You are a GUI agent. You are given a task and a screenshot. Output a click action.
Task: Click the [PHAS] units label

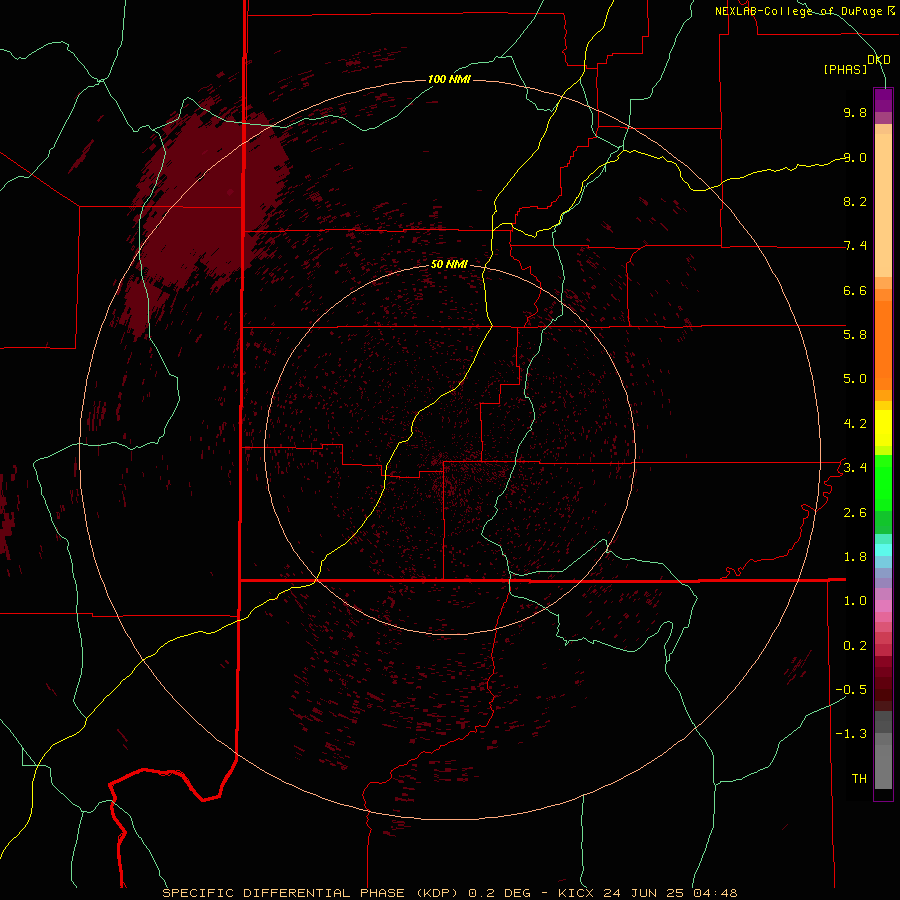click(x=845, y=70)
